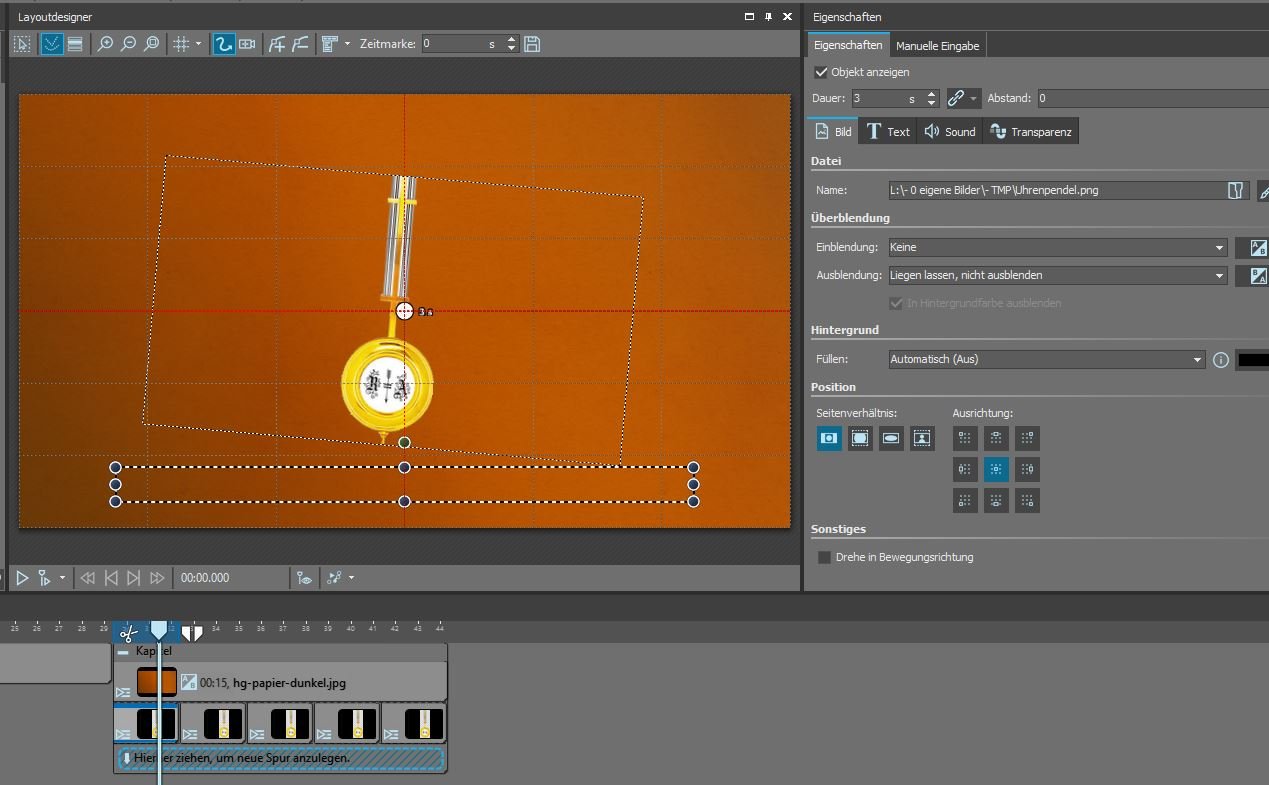Open the Einblendung dropdown showing 'Keine'
The image size is (1269, 785).
tap(1058, 247)
